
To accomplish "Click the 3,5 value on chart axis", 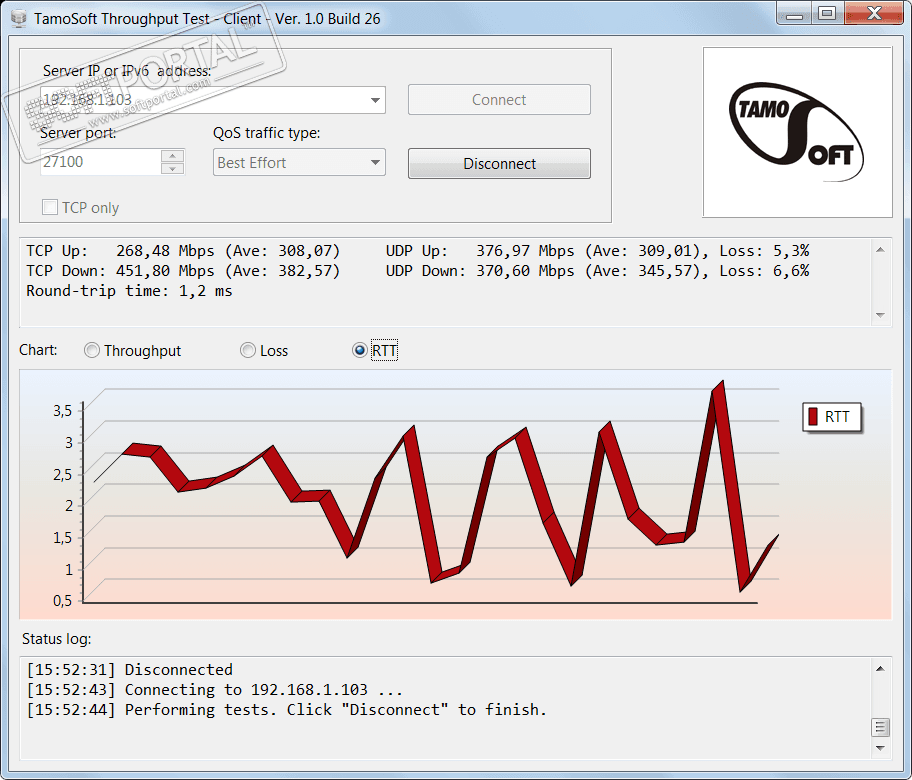I will click(x=63, y=411).
